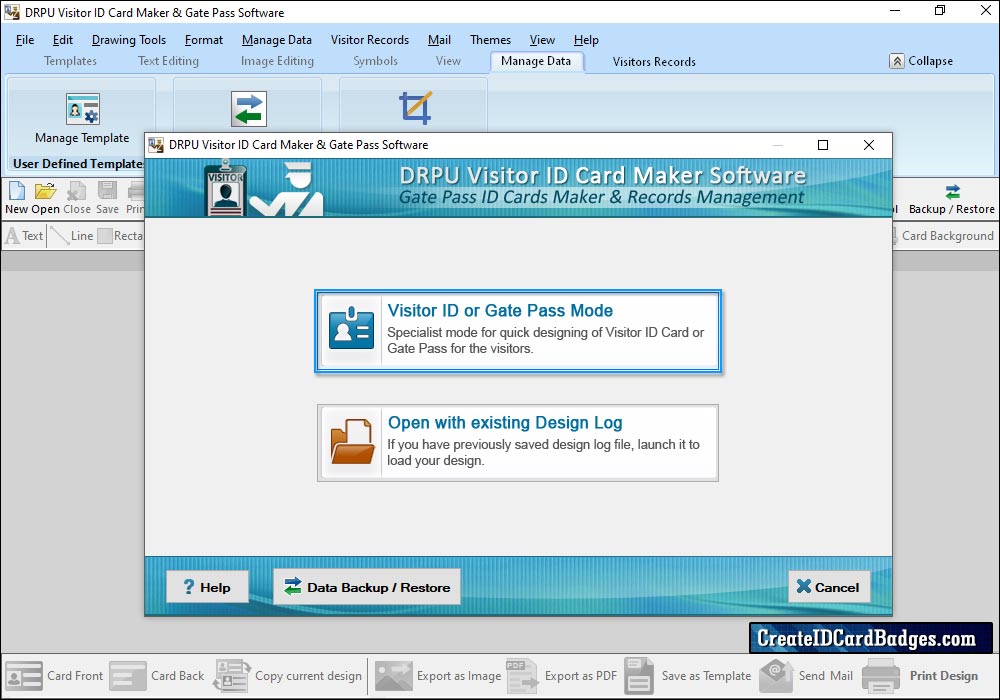Select the Rectangle drawing tool
This screenshot has width=1000, height=700.
[121, 236]
